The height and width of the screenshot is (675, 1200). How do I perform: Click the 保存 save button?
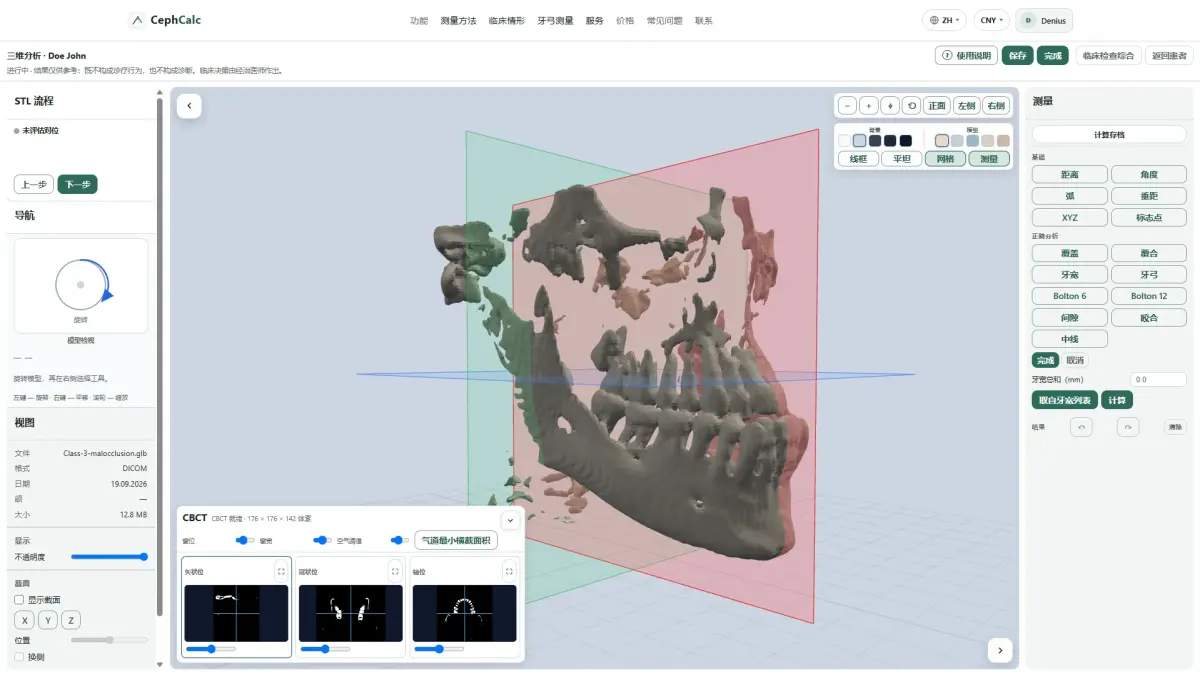coord(1018,56)
